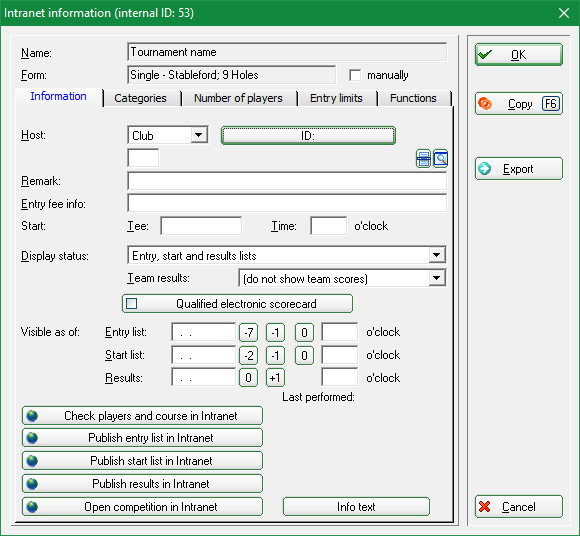This screenshot has width=580, height=536.
Task: Open the Info text button
Action: [356, 507]
